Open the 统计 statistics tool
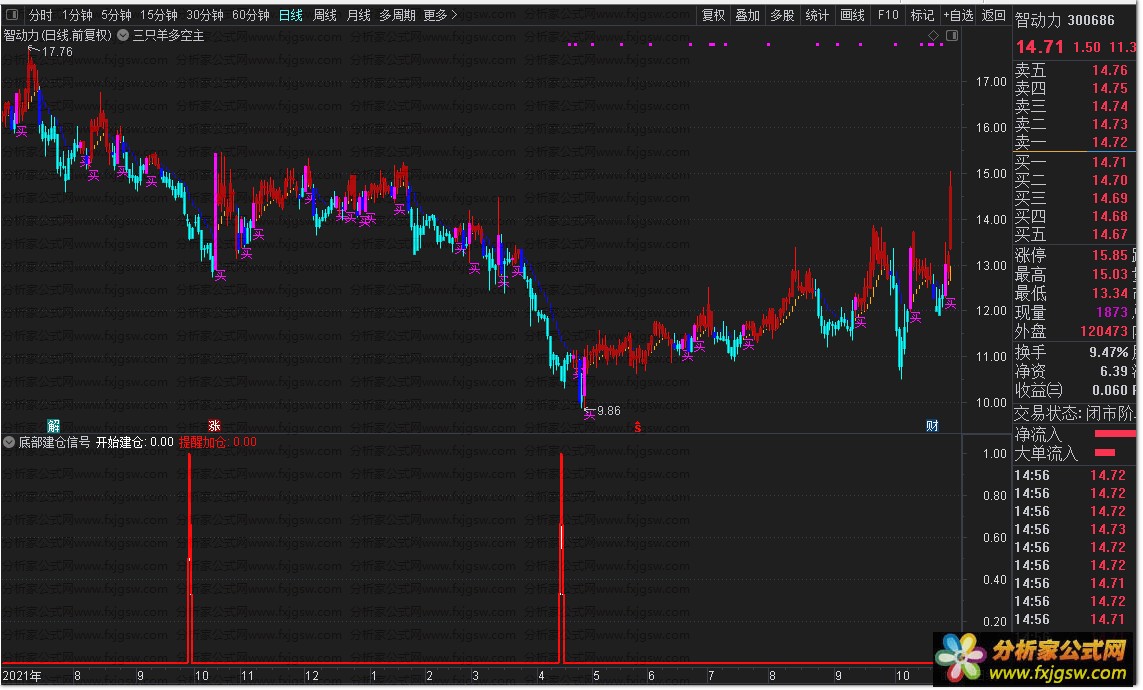The width and height of the screenshot is (1143, 690). pos(817,15)
